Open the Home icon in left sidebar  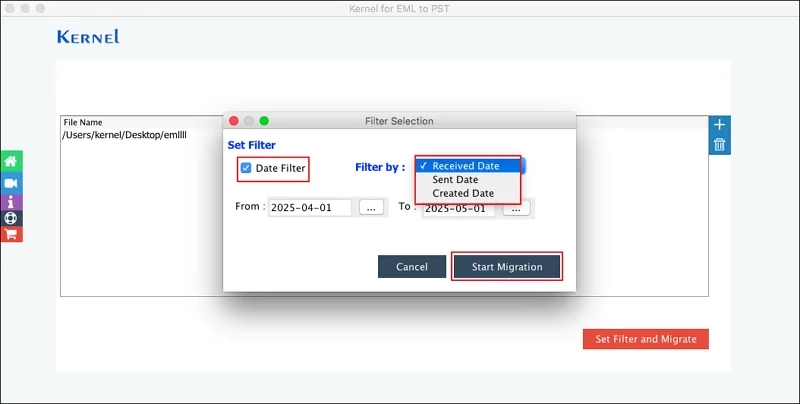11,162
